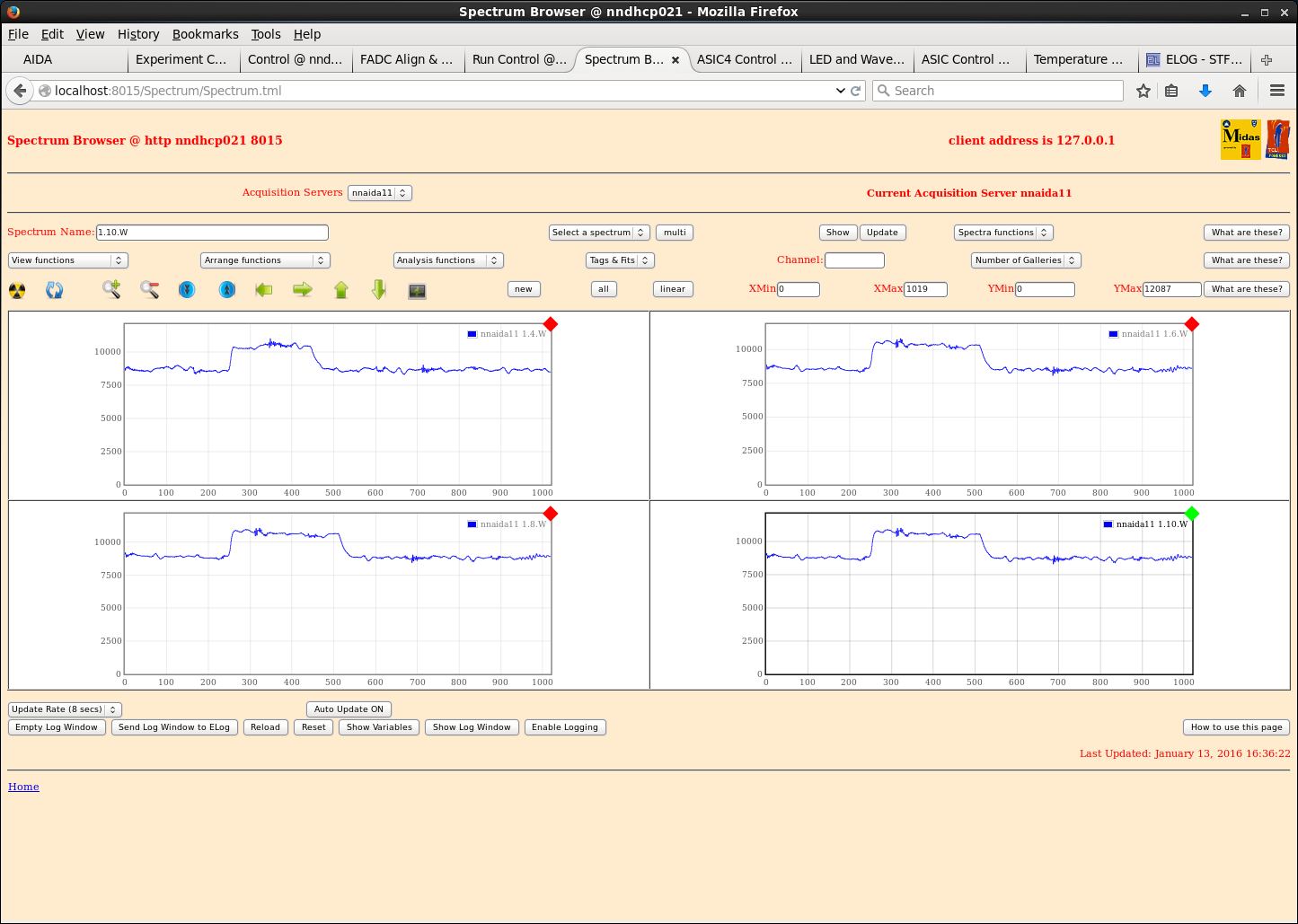1298x924 pixels.
Task: Toggle the Auto Update ON button
Action: click(349, 709)
